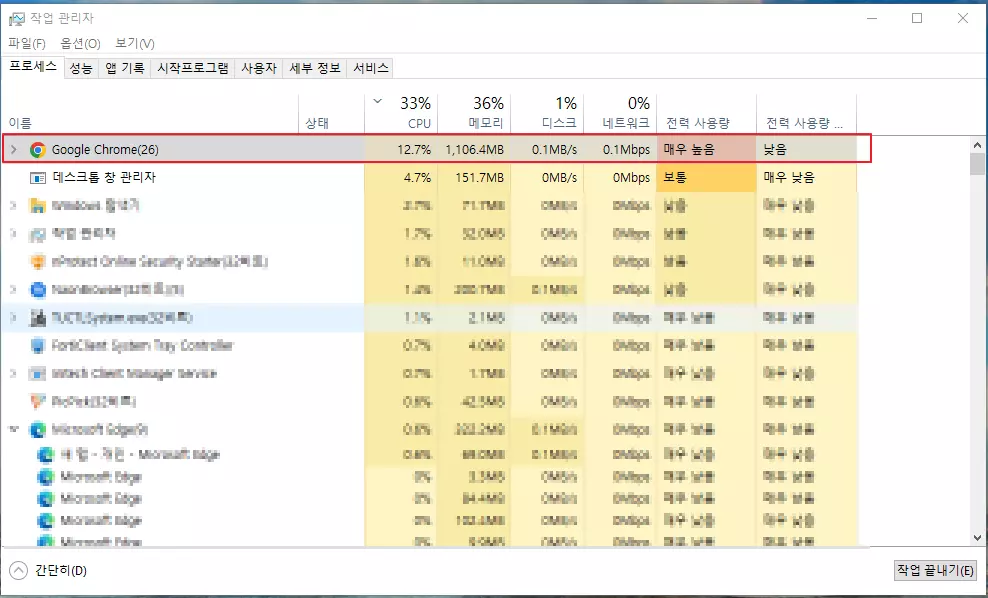988x598 pixels.
Task: Click the process list scrollbar down arrow
Action: coord(977,538)
